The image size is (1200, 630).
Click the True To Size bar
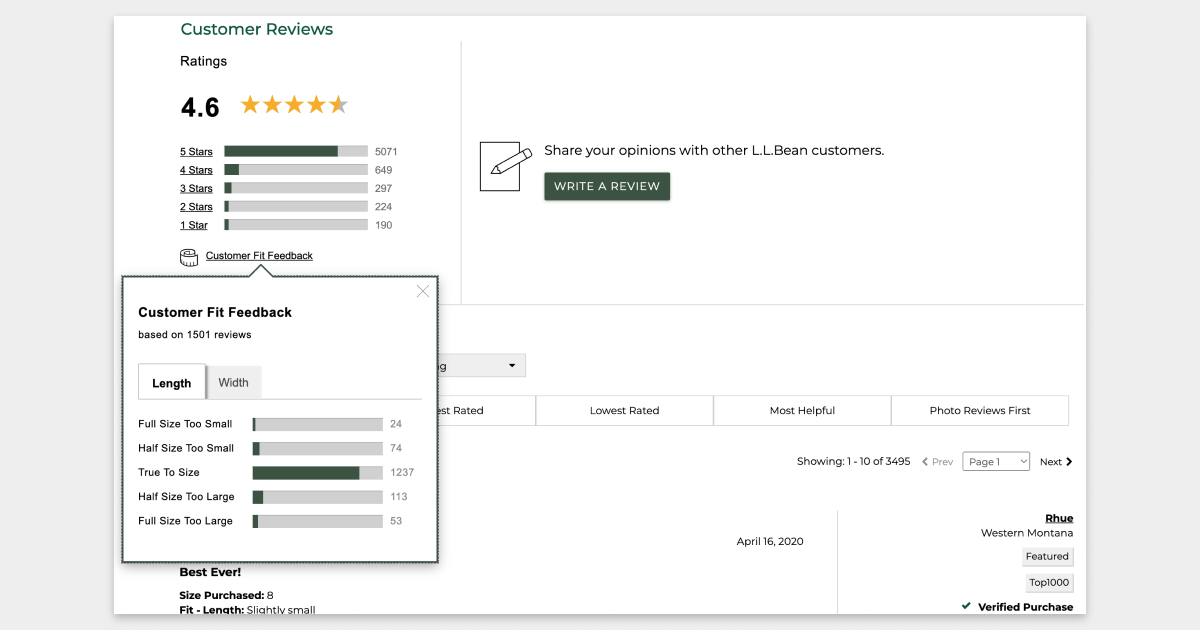click(x=317, y=472)
